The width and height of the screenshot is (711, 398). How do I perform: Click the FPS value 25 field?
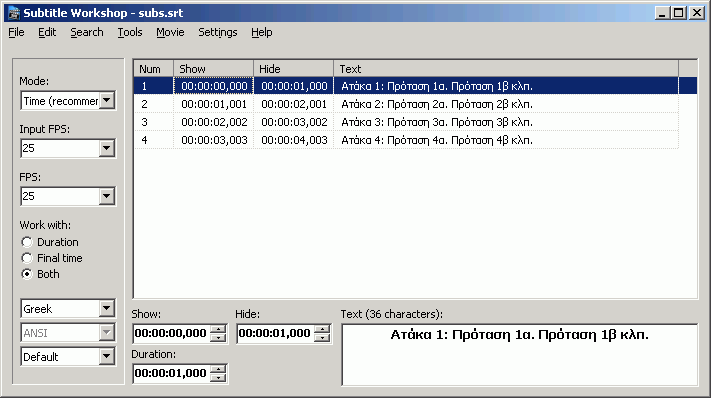click(x=60, y=196)
